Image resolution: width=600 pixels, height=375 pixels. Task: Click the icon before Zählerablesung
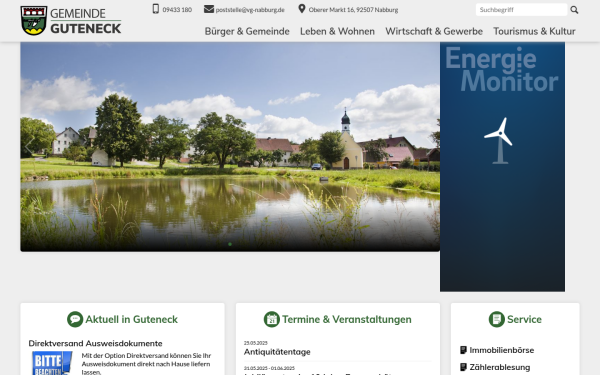point(463,367)
